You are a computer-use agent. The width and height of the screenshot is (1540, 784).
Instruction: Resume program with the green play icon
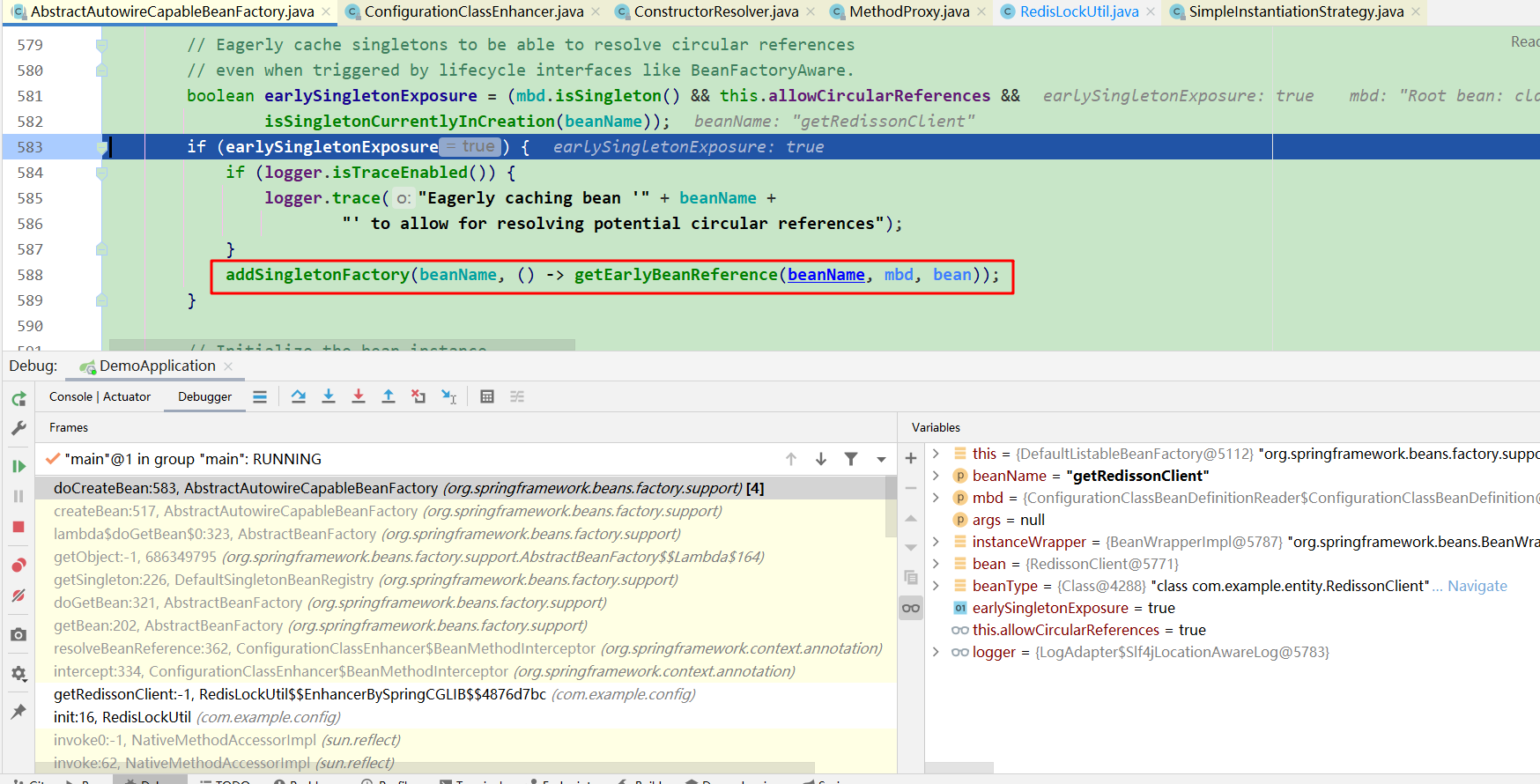[x=19, y=466]
